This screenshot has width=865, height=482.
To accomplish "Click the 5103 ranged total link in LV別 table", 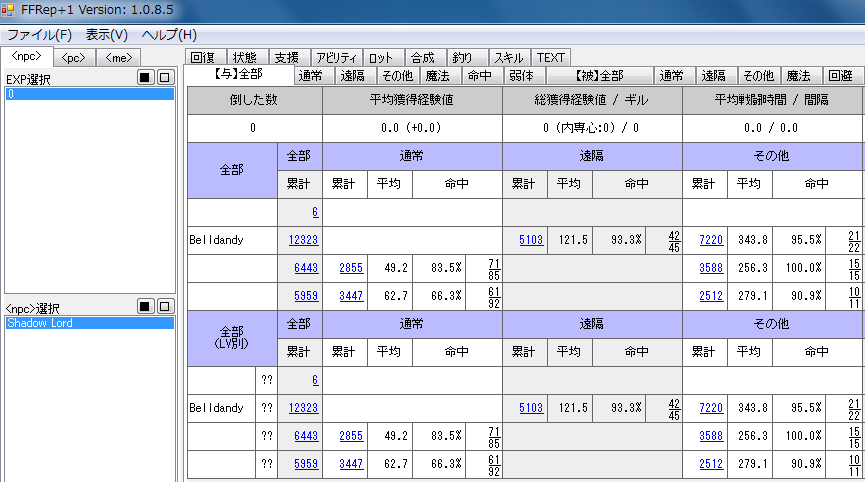I will tap(530, 408).
